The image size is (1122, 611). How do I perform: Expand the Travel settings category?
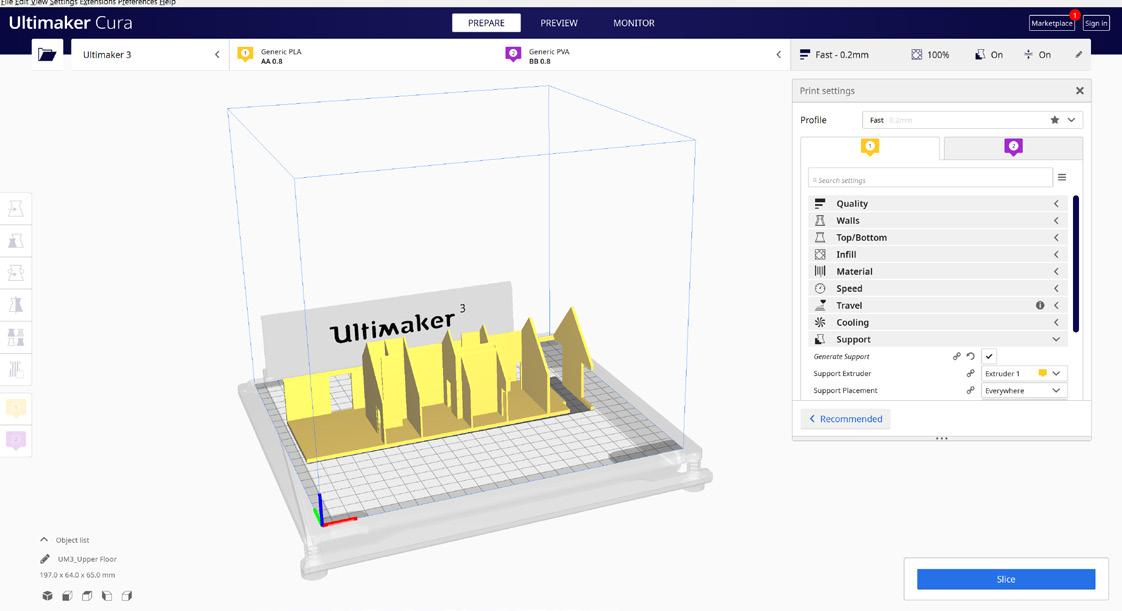point(937,306)
